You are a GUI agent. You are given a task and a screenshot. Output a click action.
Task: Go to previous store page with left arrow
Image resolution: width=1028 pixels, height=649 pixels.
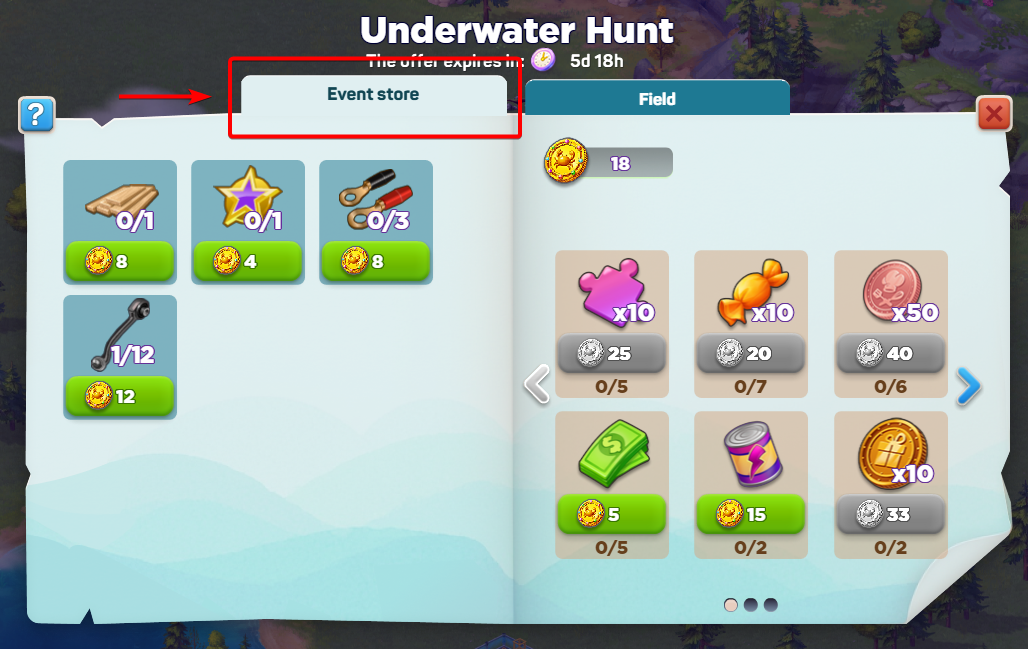click(x=537, y=384)
